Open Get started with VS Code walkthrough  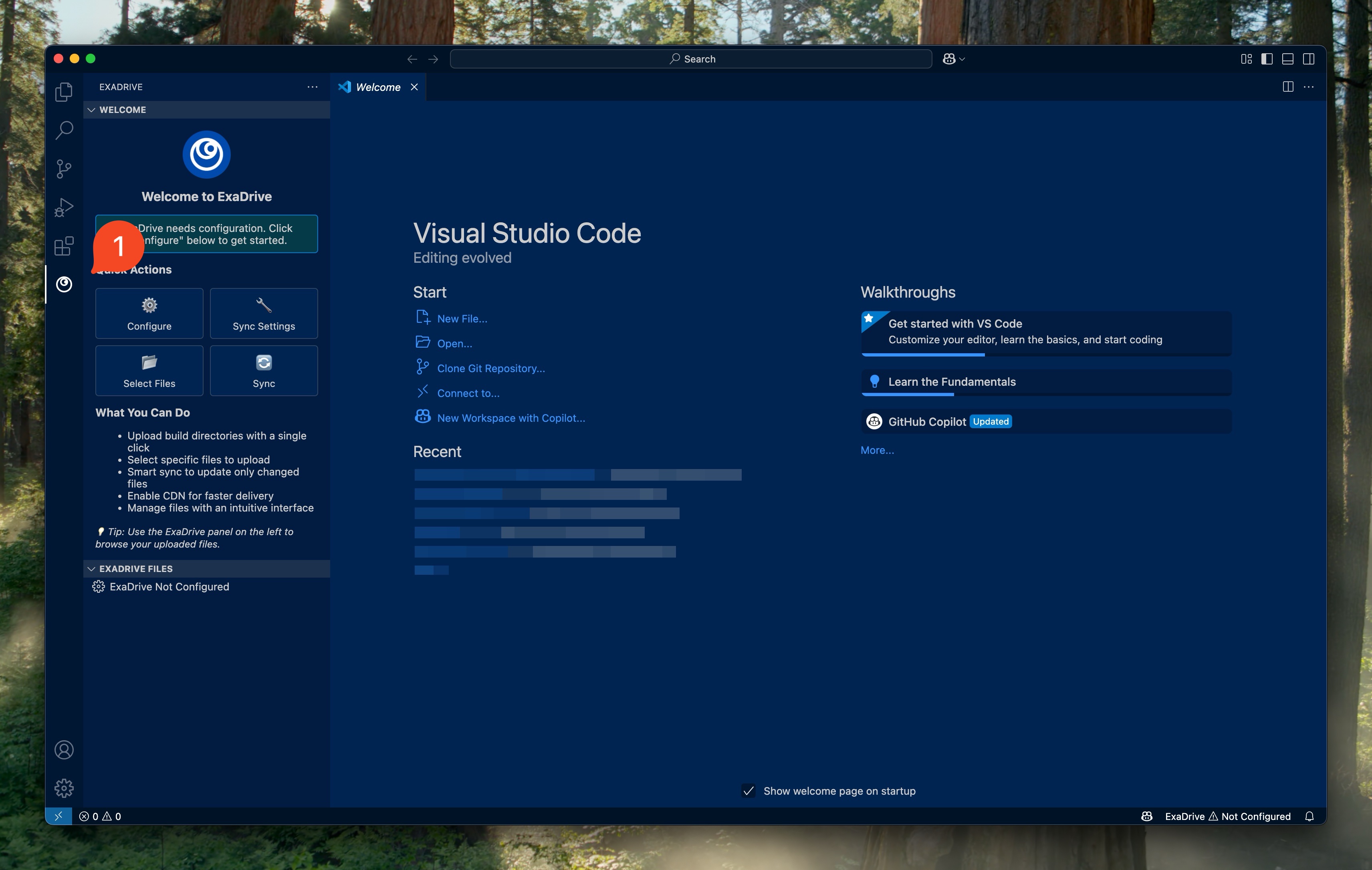[1046, 333]
